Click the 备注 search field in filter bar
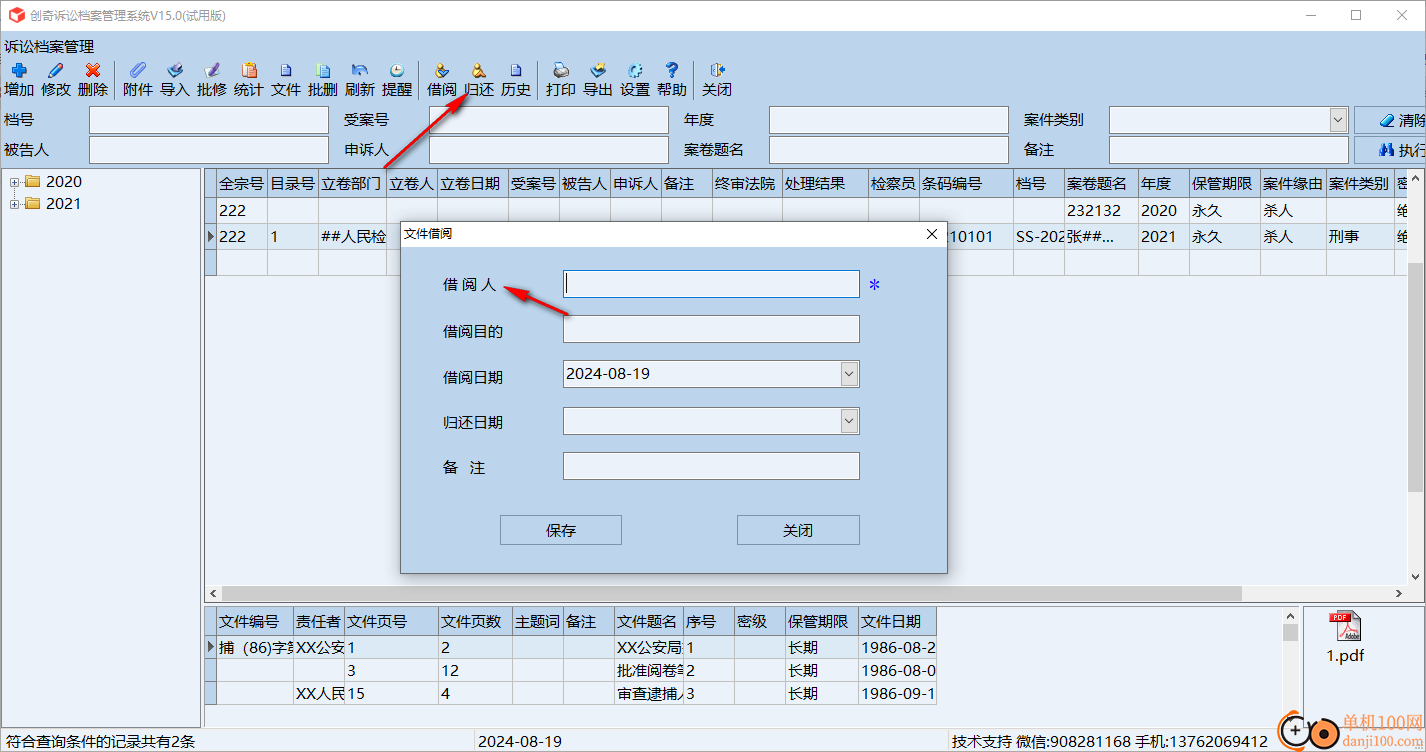 pyautogui.click(x=1229, y=150)
